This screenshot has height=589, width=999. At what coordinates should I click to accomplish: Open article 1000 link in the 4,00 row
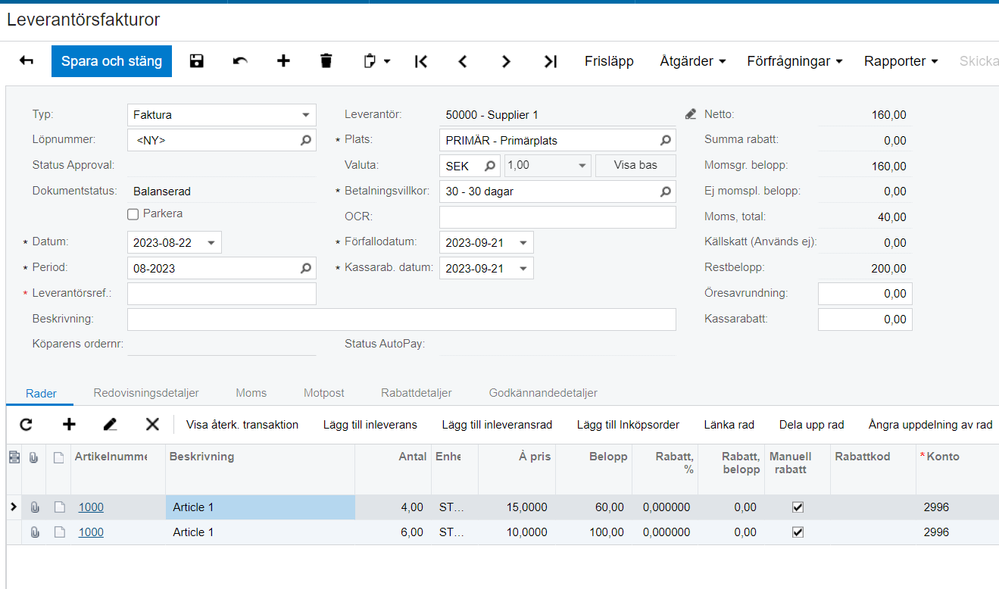coord(90,507)
